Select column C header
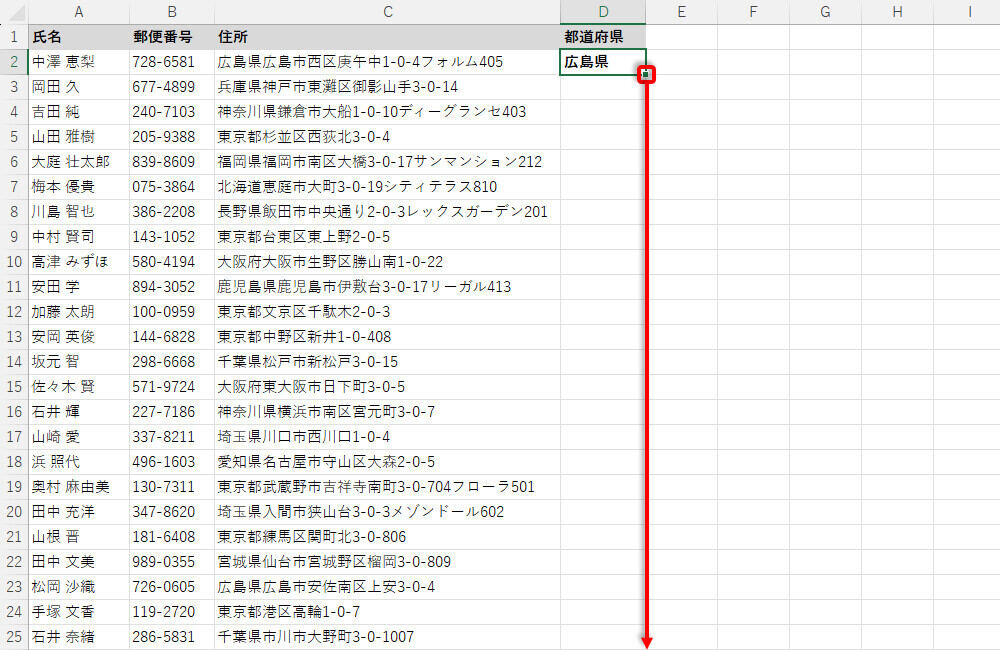 (x=387, y=12)
